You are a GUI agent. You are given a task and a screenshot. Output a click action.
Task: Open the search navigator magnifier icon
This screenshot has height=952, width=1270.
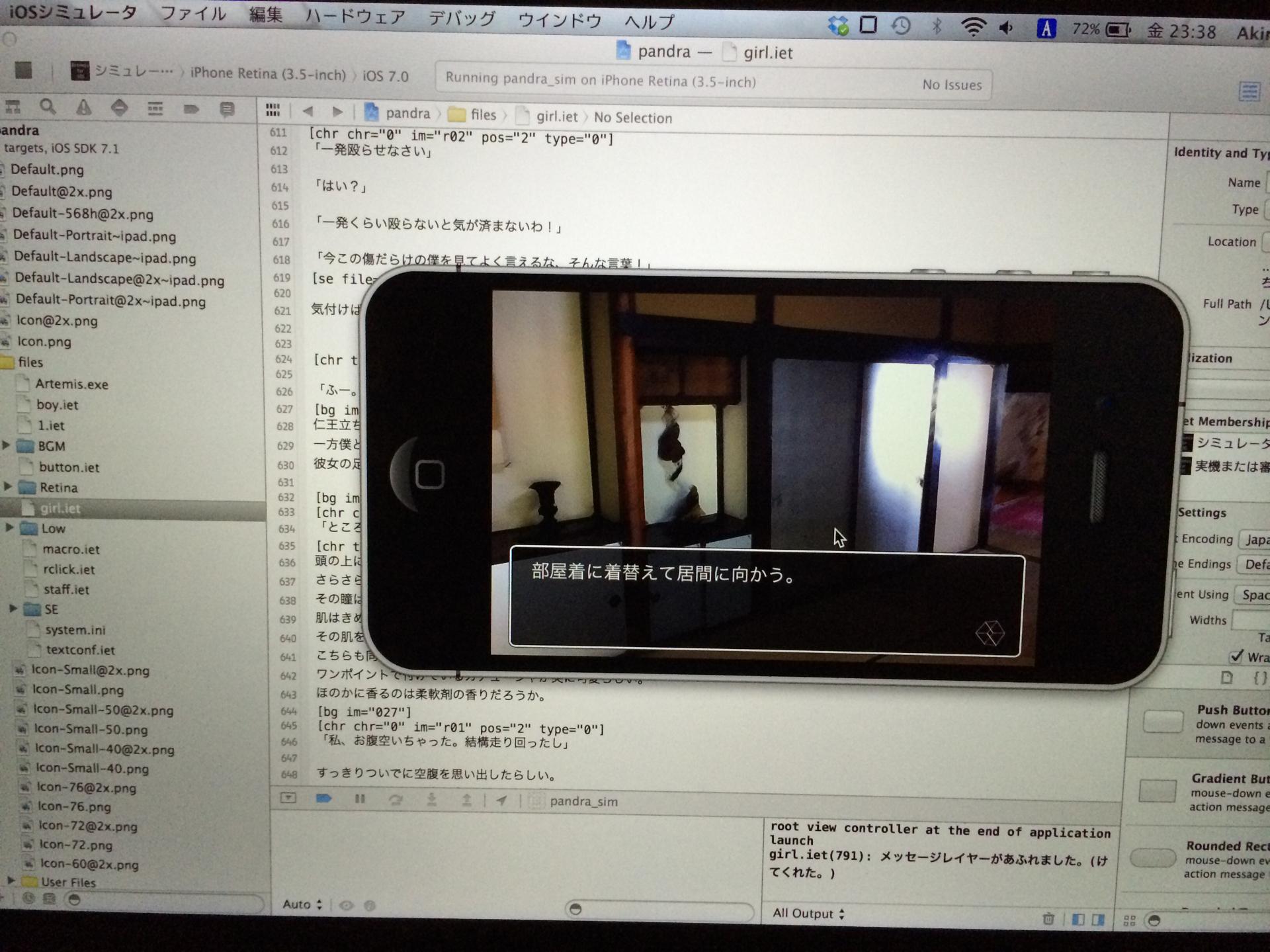[48, 107]
